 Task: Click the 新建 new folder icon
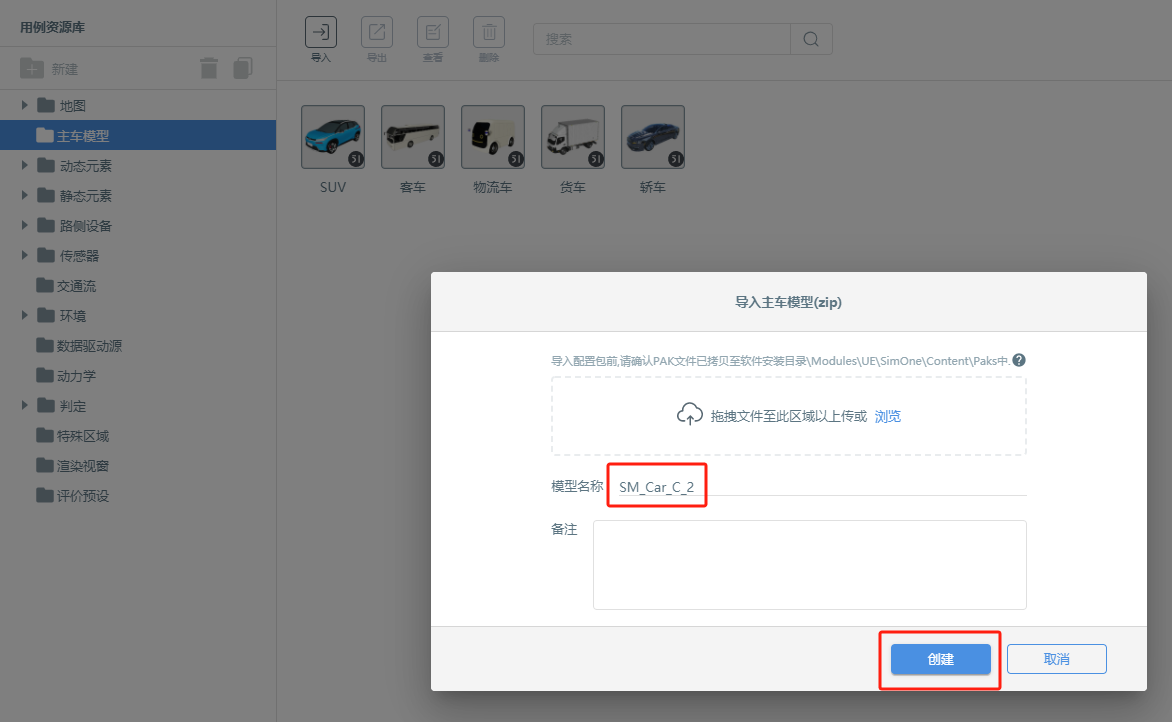(x=31, y=69)
